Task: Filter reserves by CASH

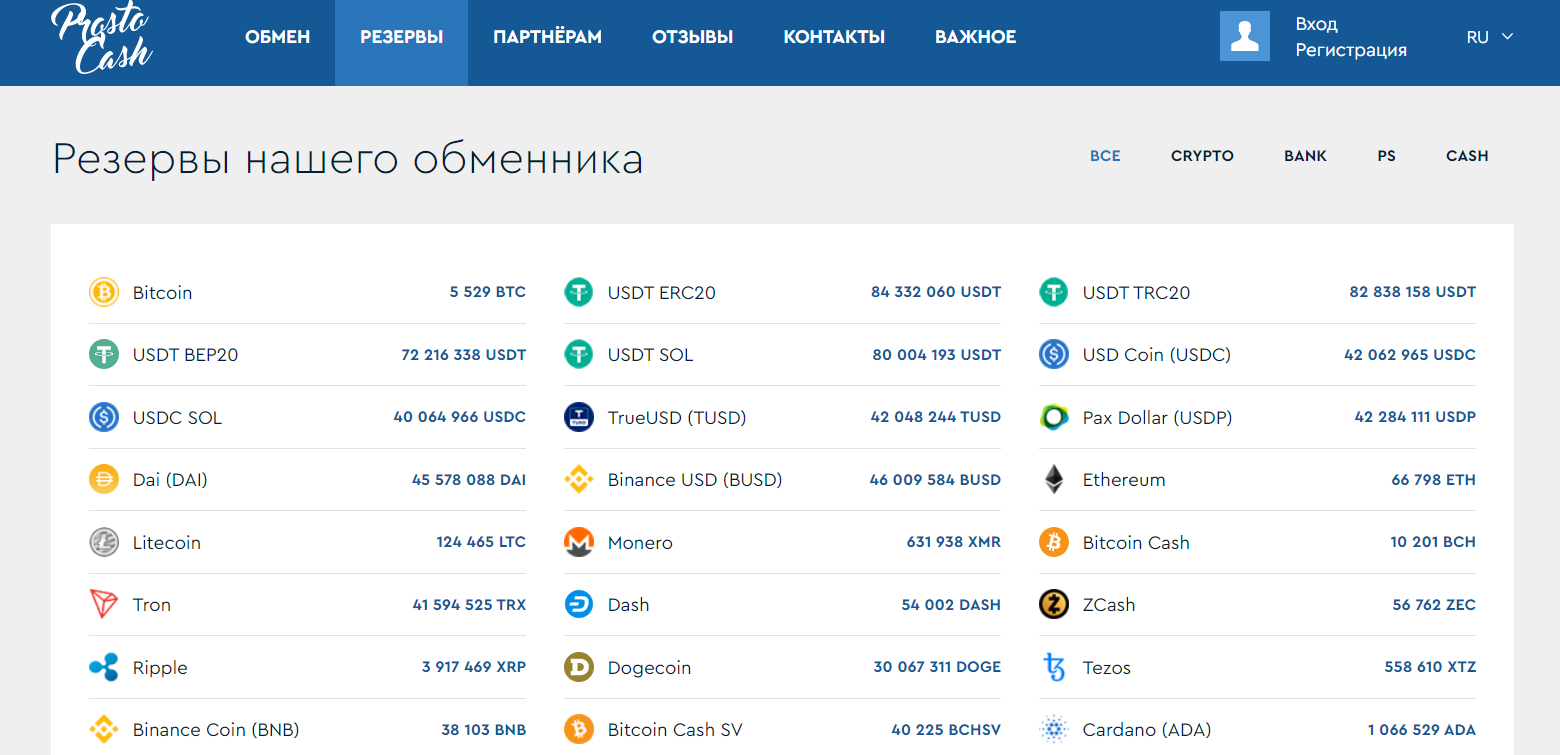Action: point(1467,156)
